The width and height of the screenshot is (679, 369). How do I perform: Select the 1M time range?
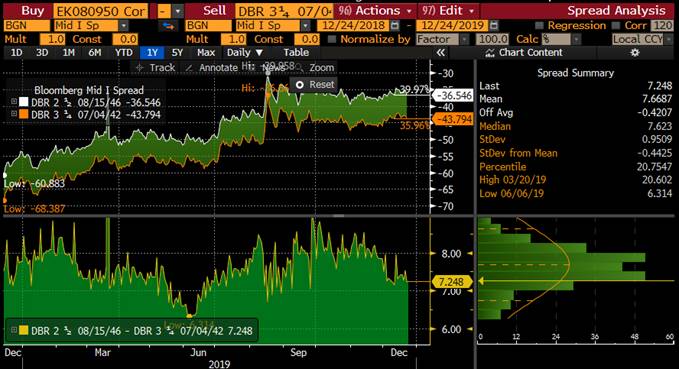[x=68, y=53]
